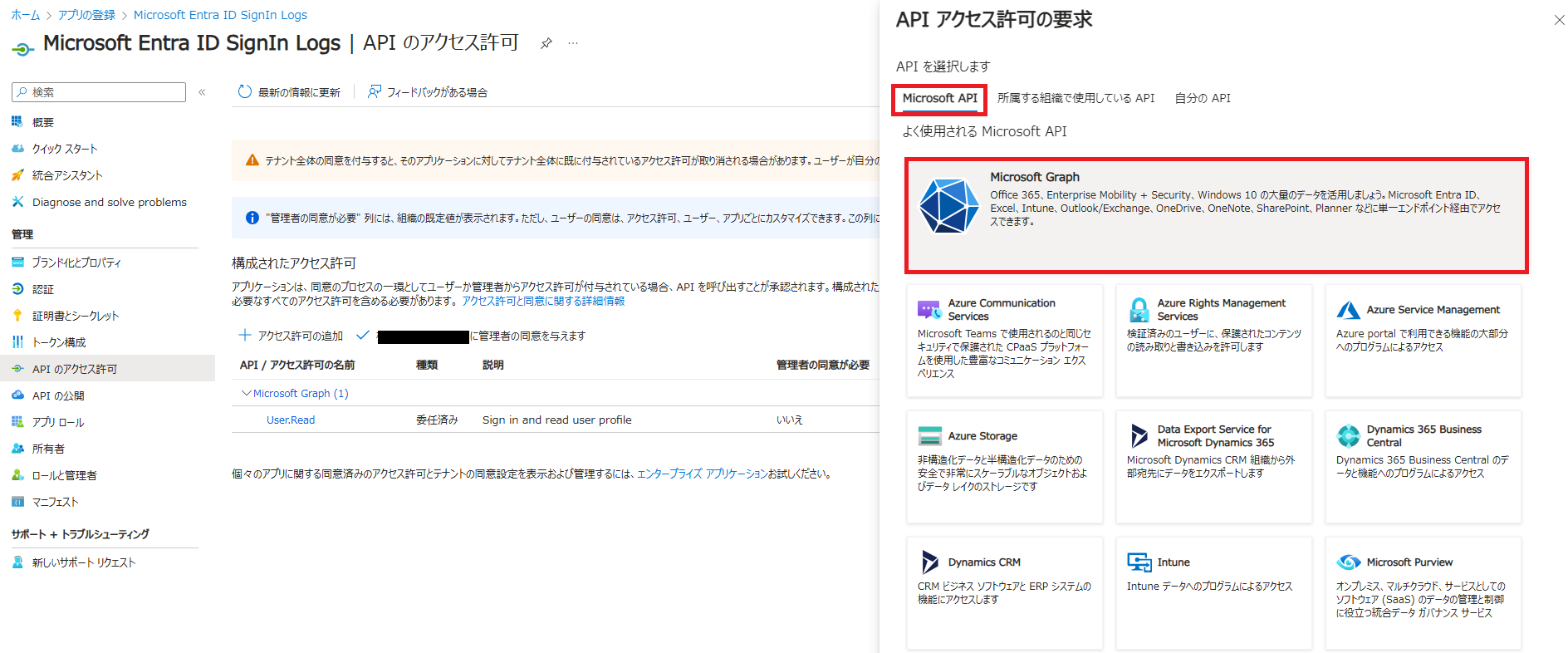Open クイック スタート cloud icon
The width and height of the screenshot is (1568, 653).
click(17, 149)
